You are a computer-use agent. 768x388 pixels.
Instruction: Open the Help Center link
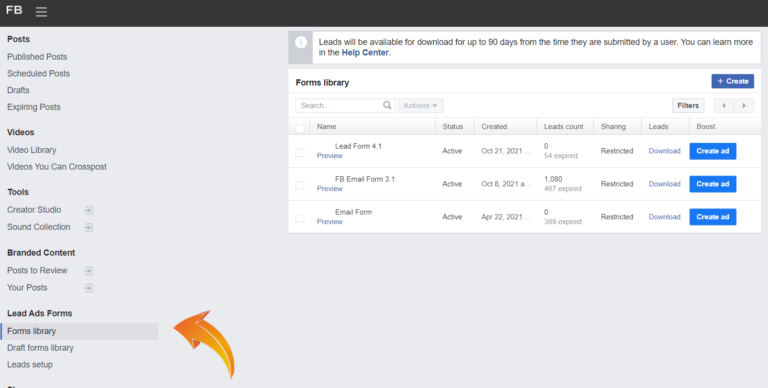point(365,52)
